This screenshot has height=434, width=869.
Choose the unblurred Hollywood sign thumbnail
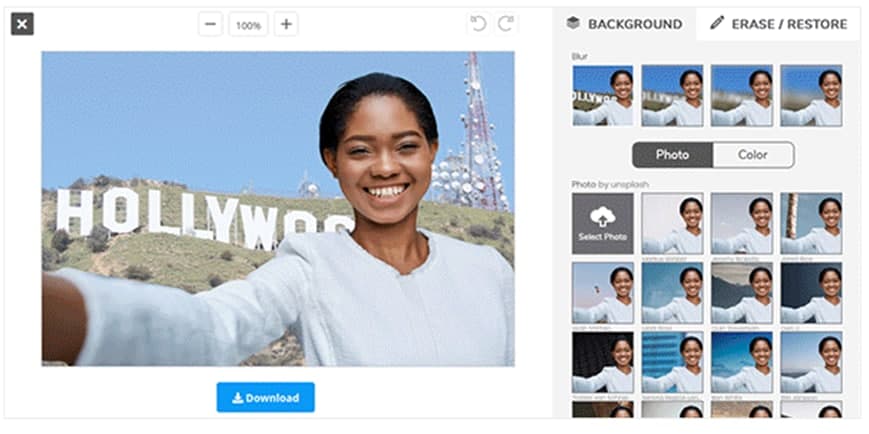point(603,95)
